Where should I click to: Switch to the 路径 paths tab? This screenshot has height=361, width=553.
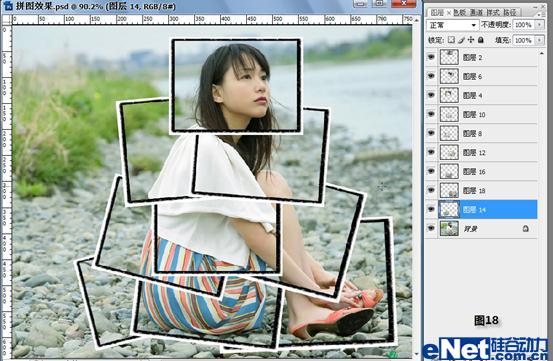(x=510, y=13)
